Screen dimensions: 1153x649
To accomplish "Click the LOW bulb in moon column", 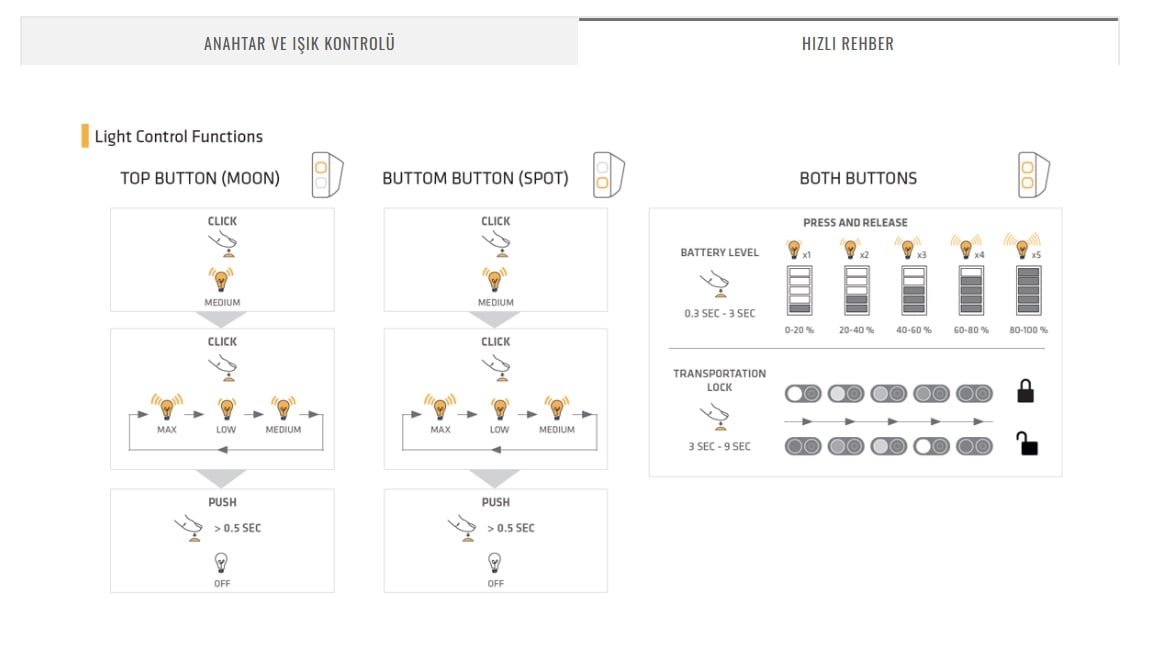I will [226, 409].
